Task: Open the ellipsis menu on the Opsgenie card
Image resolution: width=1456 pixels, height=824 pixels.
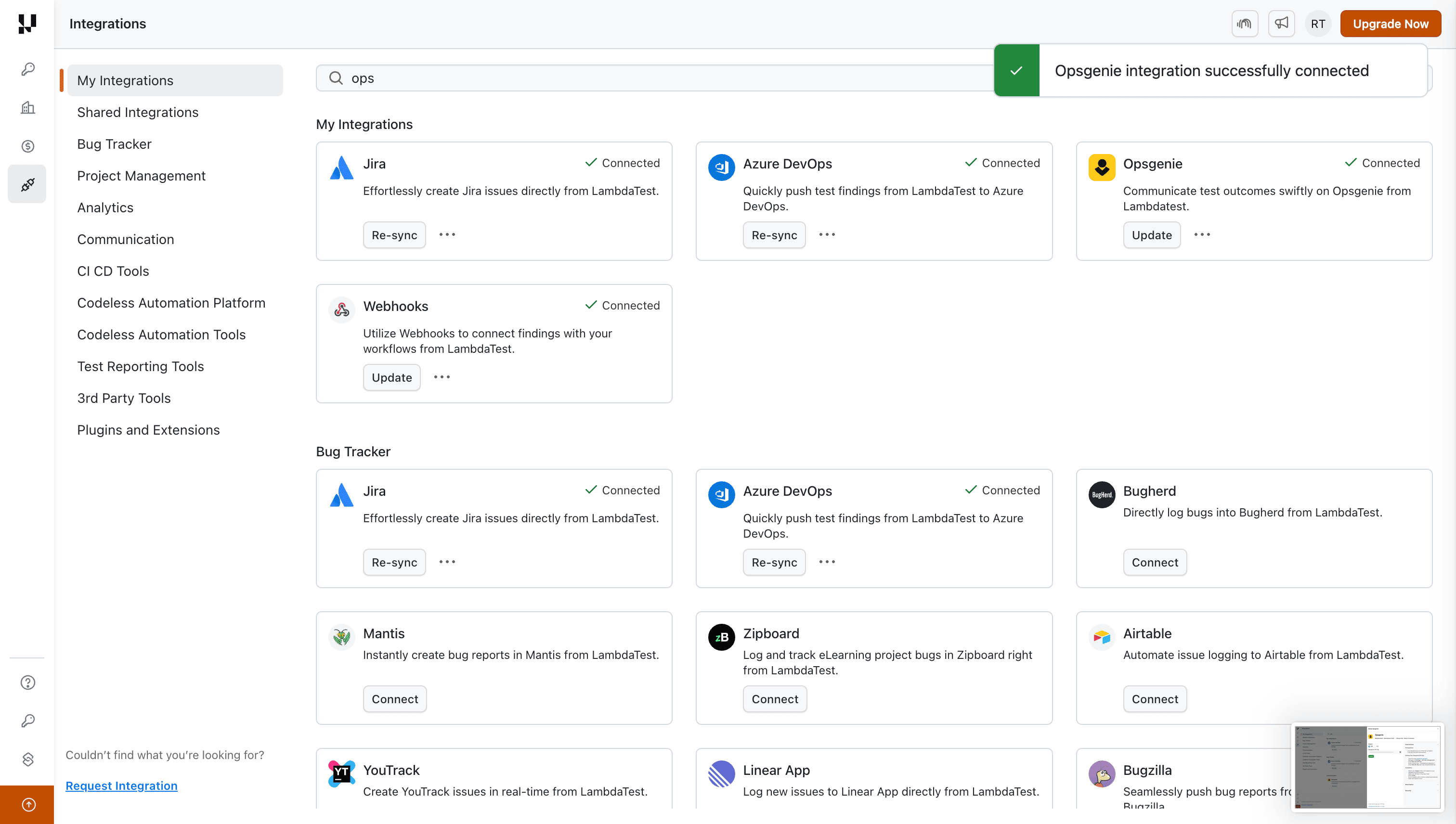Action: tap(1202, 234)
